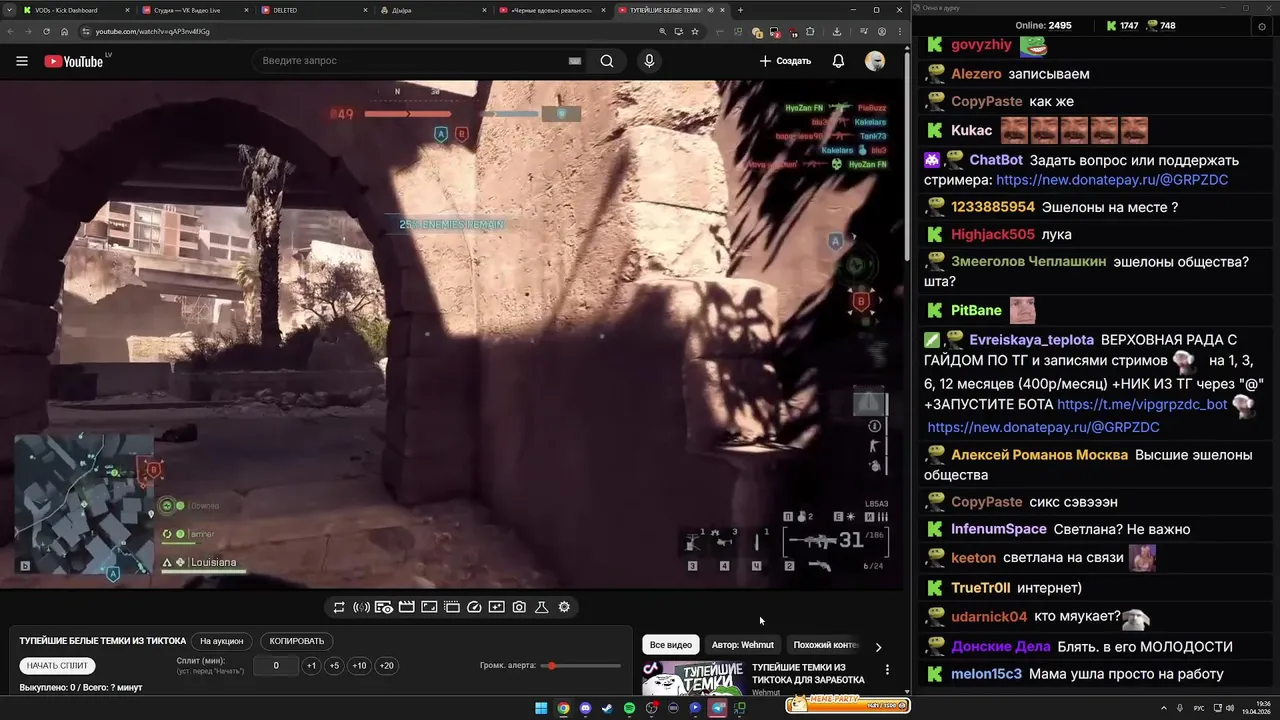Take a screenshot with the camera icon
Screen dimensions: 1280x720
tap(519, 607)
